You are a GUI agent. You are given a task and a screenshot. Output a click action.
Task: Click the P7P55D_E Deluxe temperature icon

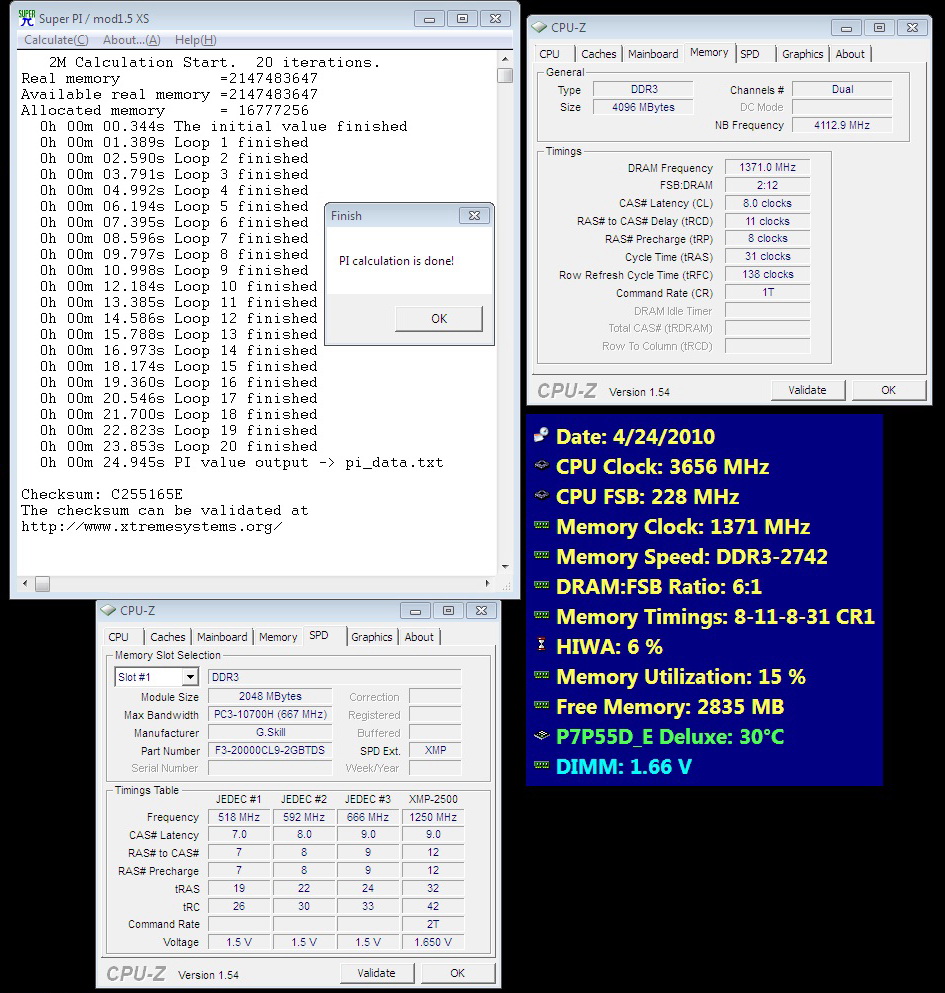click(x=541, y=735)
